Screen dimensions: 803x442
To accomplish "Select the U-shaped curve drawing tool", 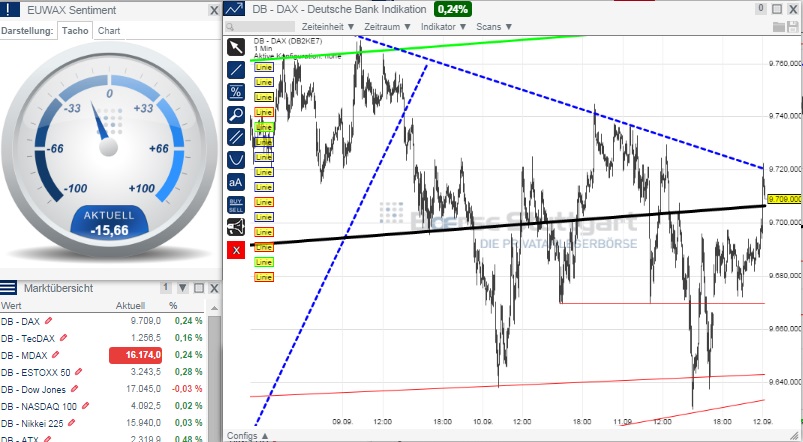I will (236, 160).
